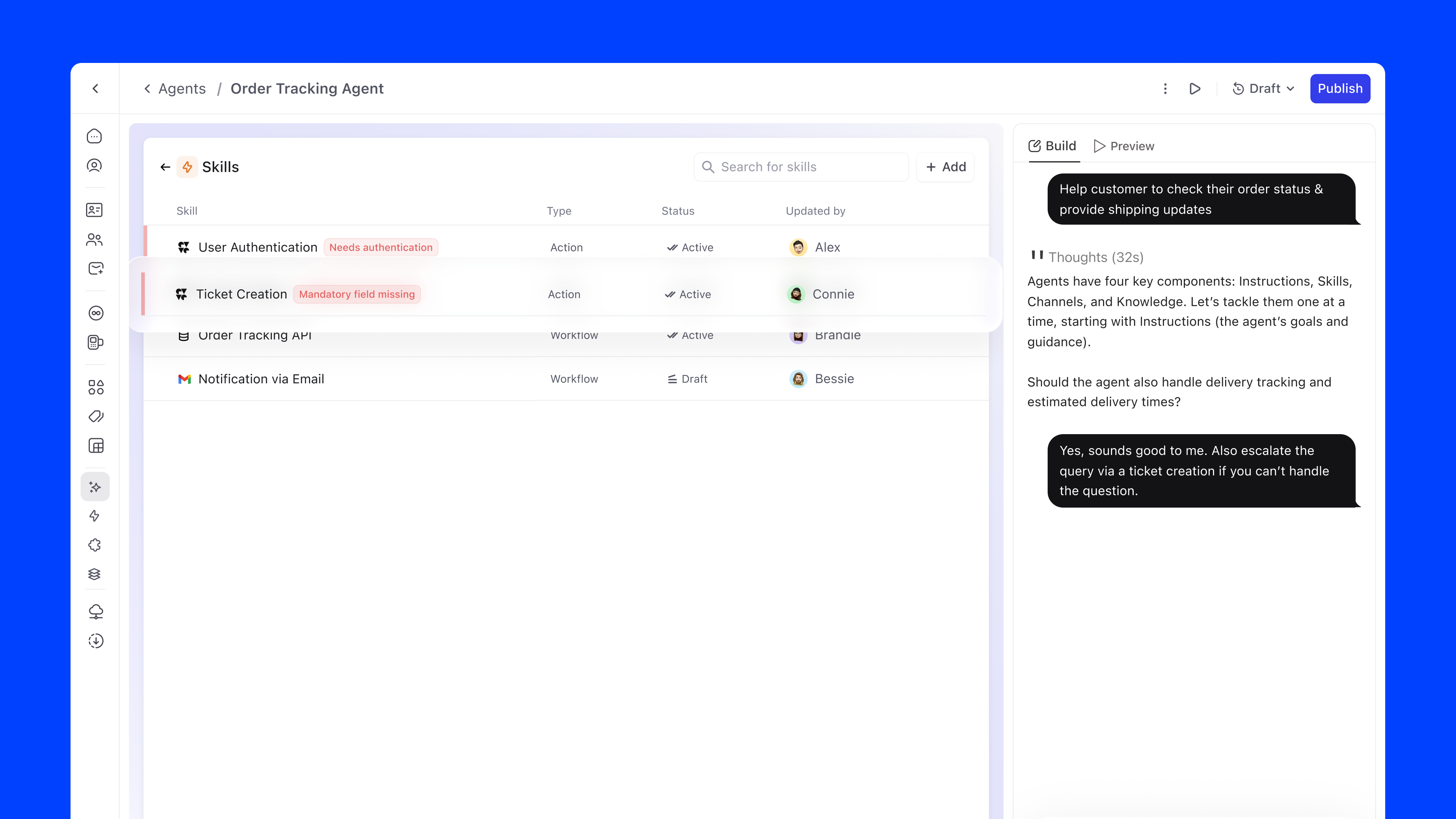Open the tag icon in sidebar
Screen dimensions: 1456x819
click(96, 417)
